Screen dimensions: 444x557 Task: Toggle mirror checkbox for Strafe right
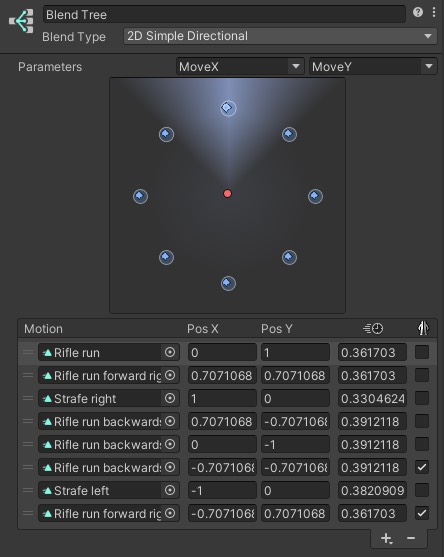pyautogui.click(x=422, y=398)
